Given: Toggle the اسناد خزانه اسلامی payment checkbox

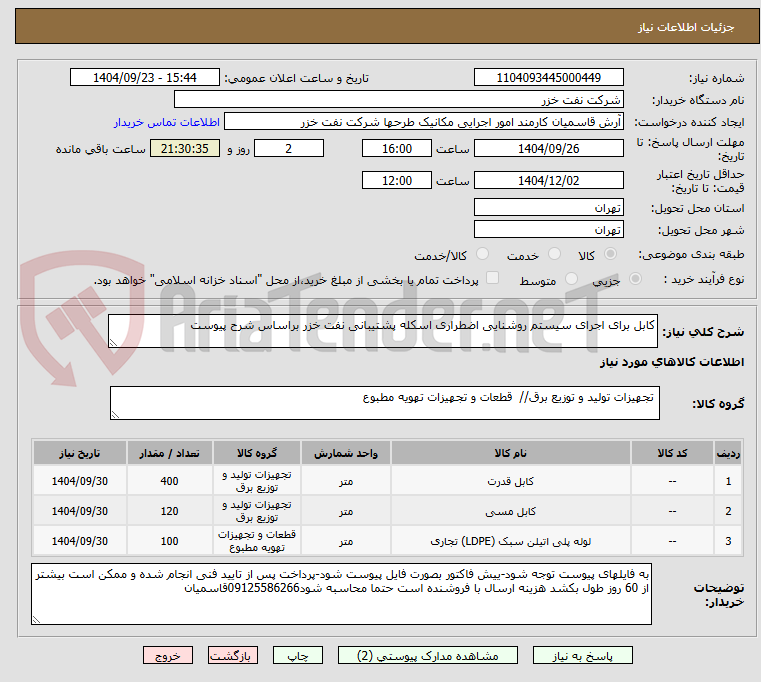Looking at the screenshot, I should (x=492, y=278).
